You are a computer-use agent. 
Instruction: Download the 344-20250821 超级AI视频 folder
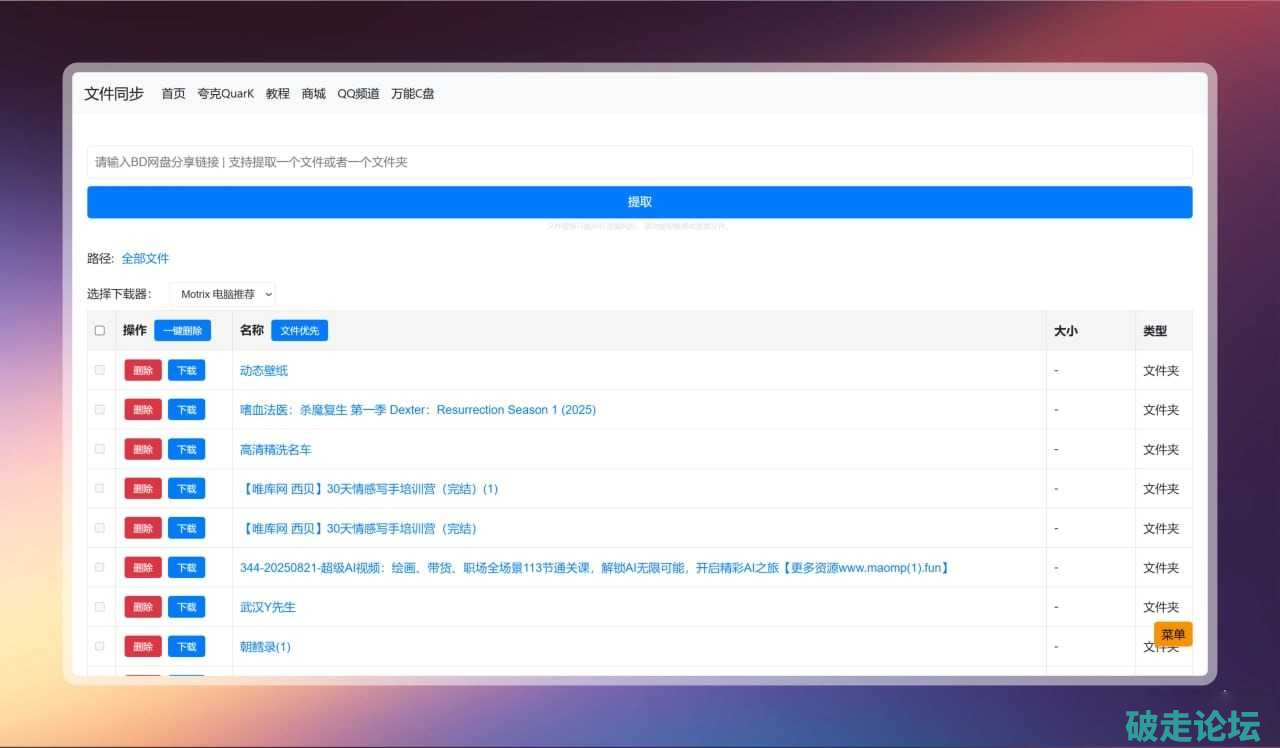click(x=187, y=568)
